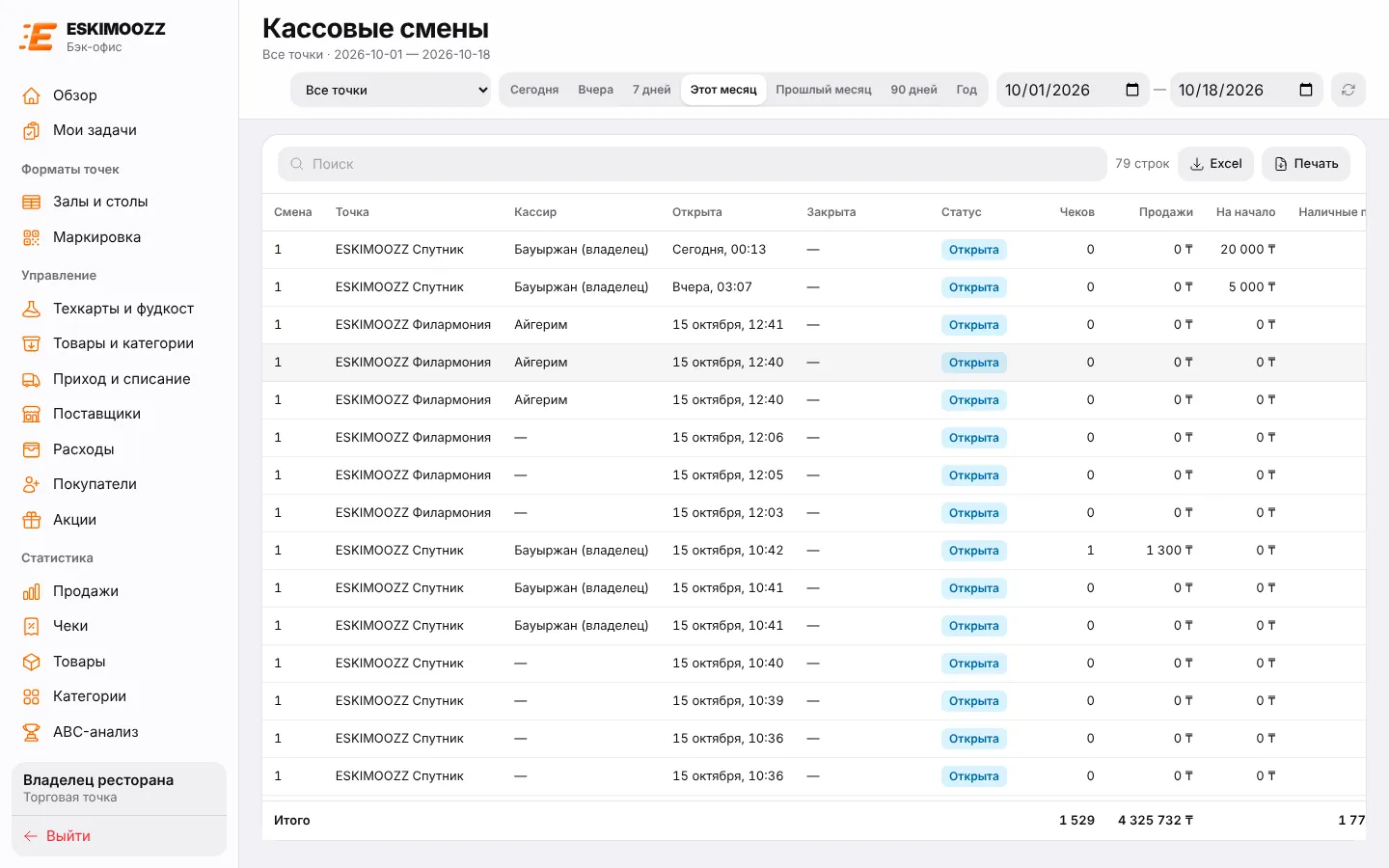Open Товары box icon in statistics

point(32,662)
